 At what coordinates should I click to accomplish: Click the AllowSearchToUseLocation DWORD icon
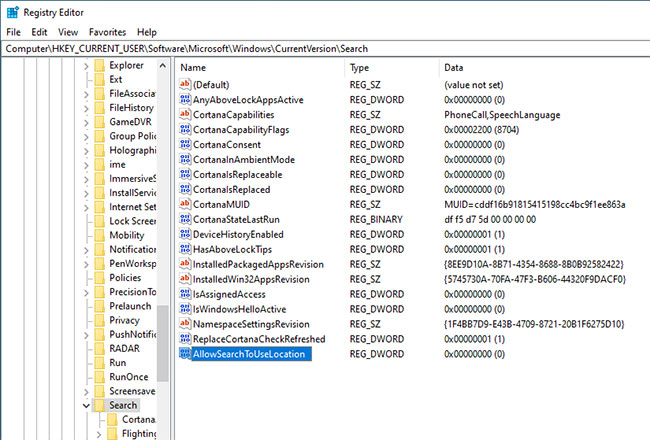click(185, 353)
